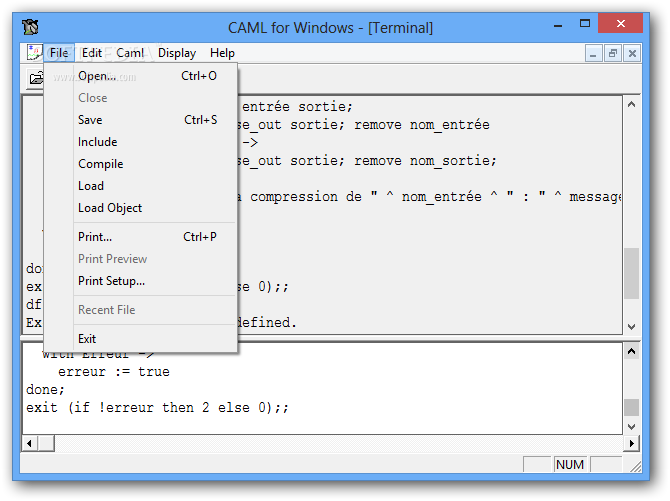Close the CAML for Windows application

[621, 23]
